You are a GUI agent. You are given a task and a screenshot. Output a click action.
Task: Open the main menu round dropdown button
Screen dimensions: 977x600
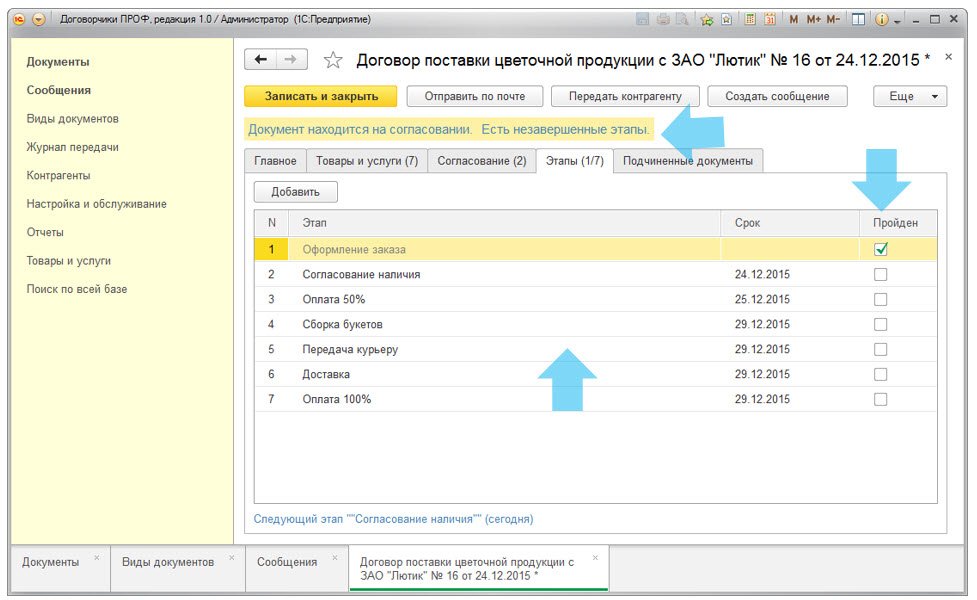(x=39, y=19)
